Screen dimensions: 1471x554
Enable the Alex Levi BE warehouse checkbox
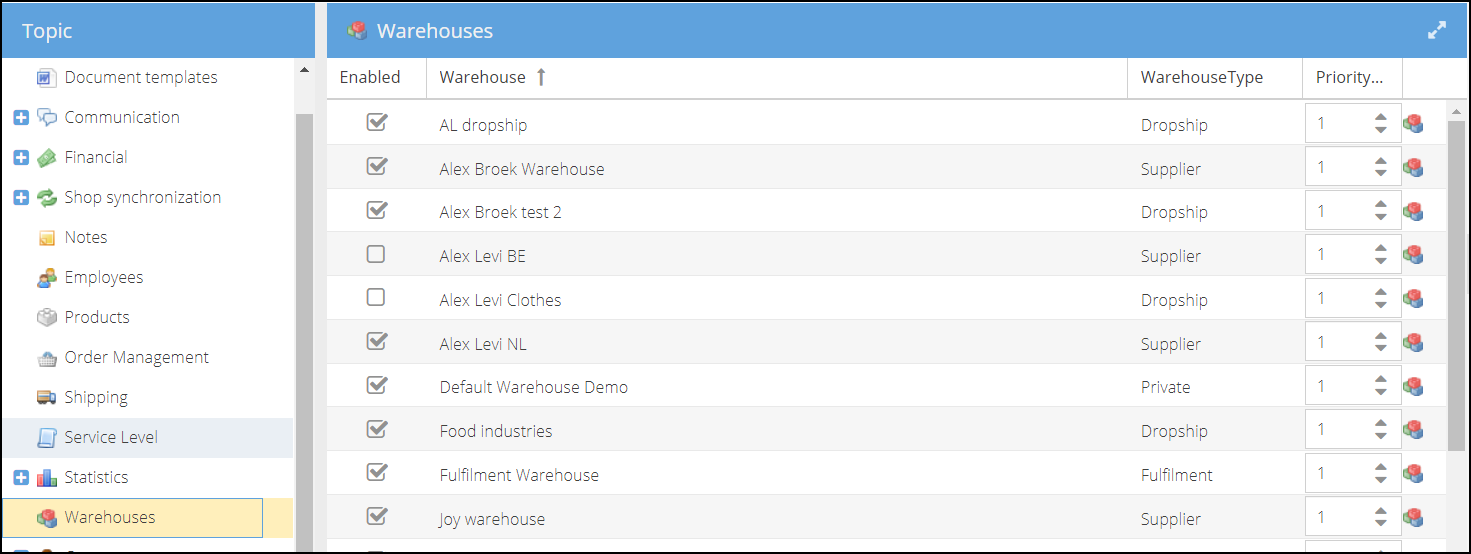(376, 255)
